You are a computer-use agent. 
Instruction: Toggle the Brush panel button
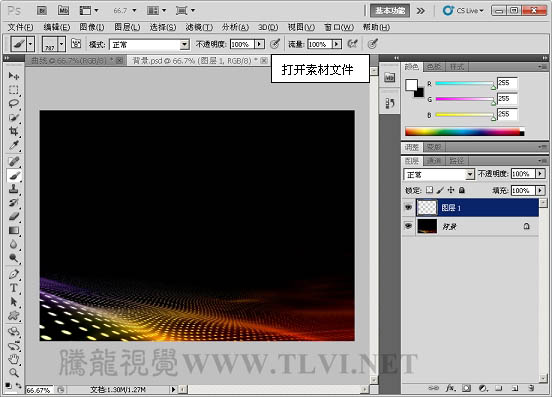76,44
